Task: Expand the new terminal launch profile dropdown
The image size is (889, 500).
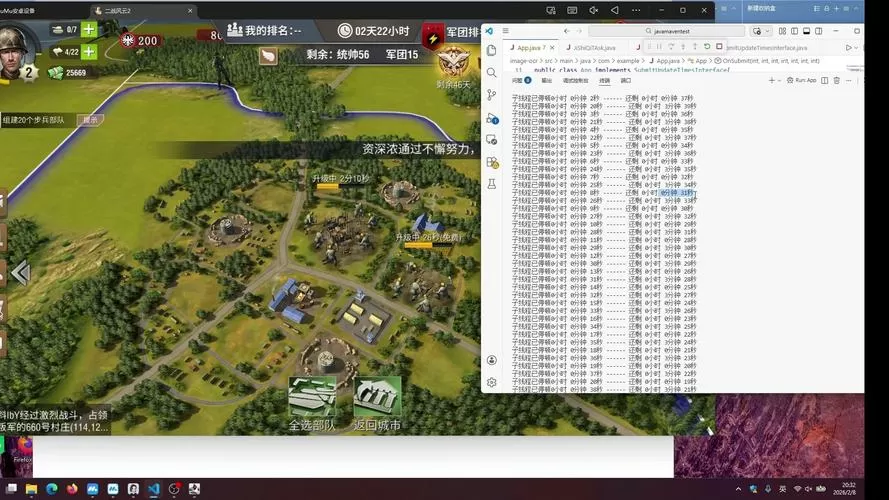Action: [778, 80]
